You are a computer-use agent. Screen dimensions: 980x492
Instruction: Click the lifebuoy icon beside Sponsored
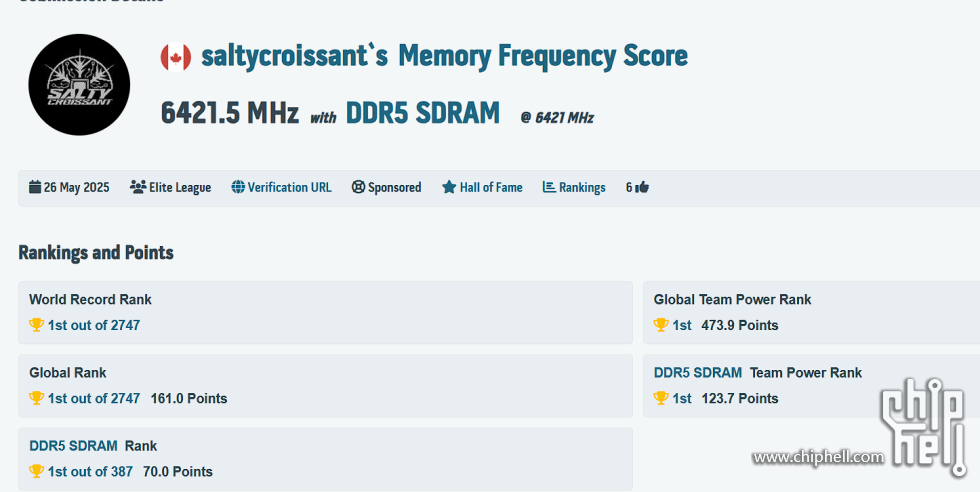point(358,187)
